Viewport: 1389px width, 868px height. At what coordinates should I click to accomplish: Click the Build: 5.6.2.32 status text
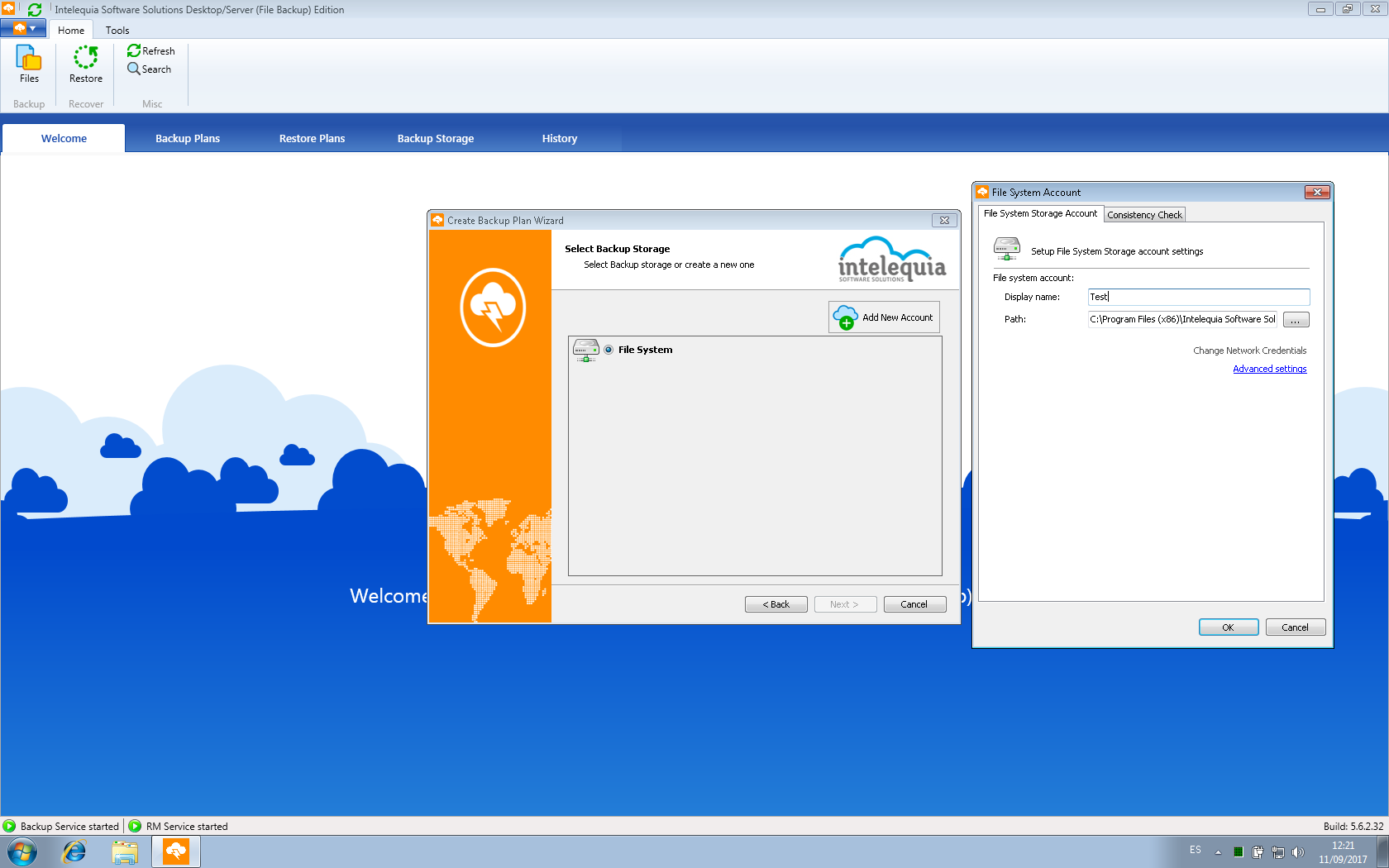(1353, 826)
